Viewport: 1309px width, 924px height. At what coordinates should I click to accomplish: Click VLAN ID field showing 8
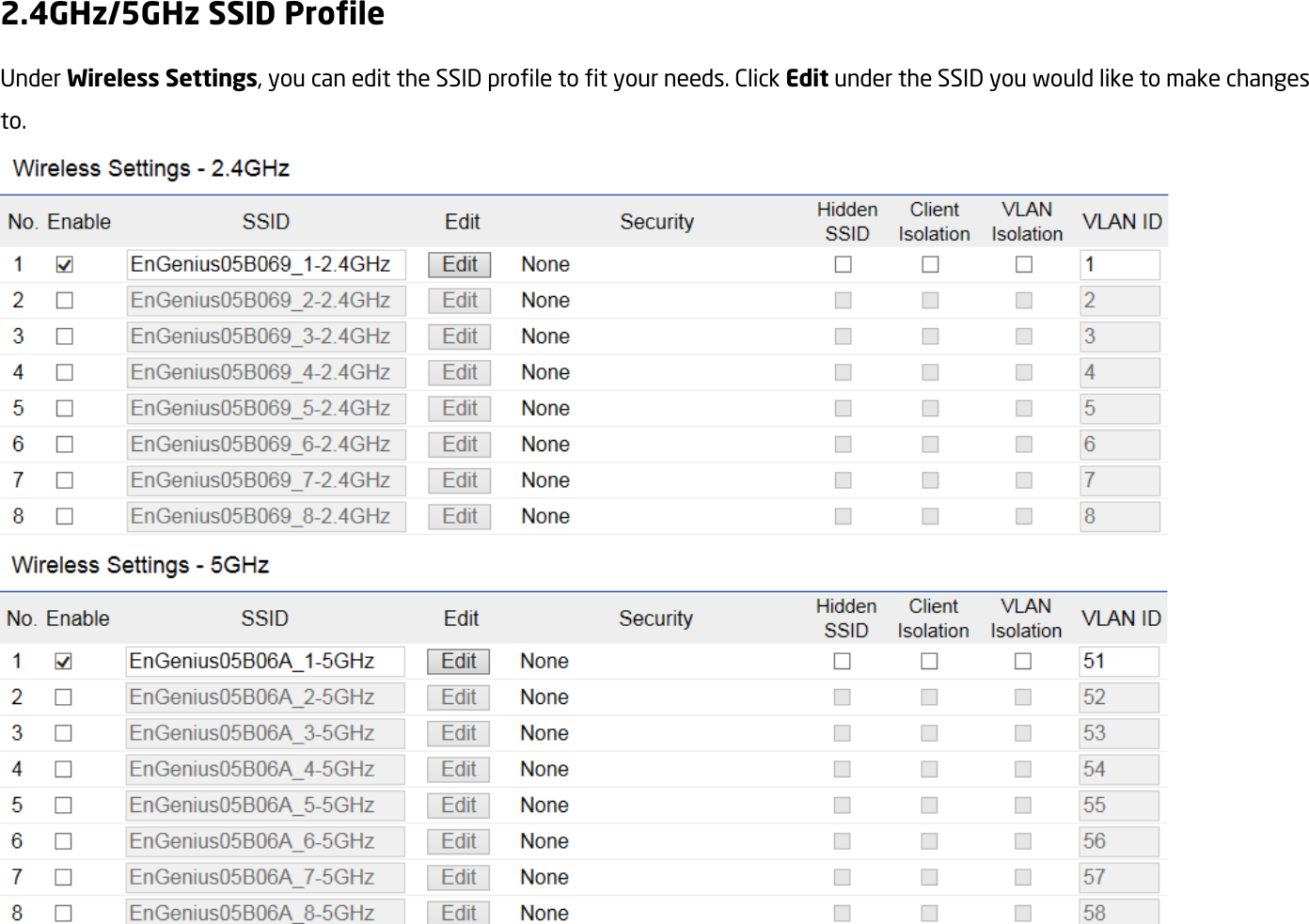pos(1120,517)
